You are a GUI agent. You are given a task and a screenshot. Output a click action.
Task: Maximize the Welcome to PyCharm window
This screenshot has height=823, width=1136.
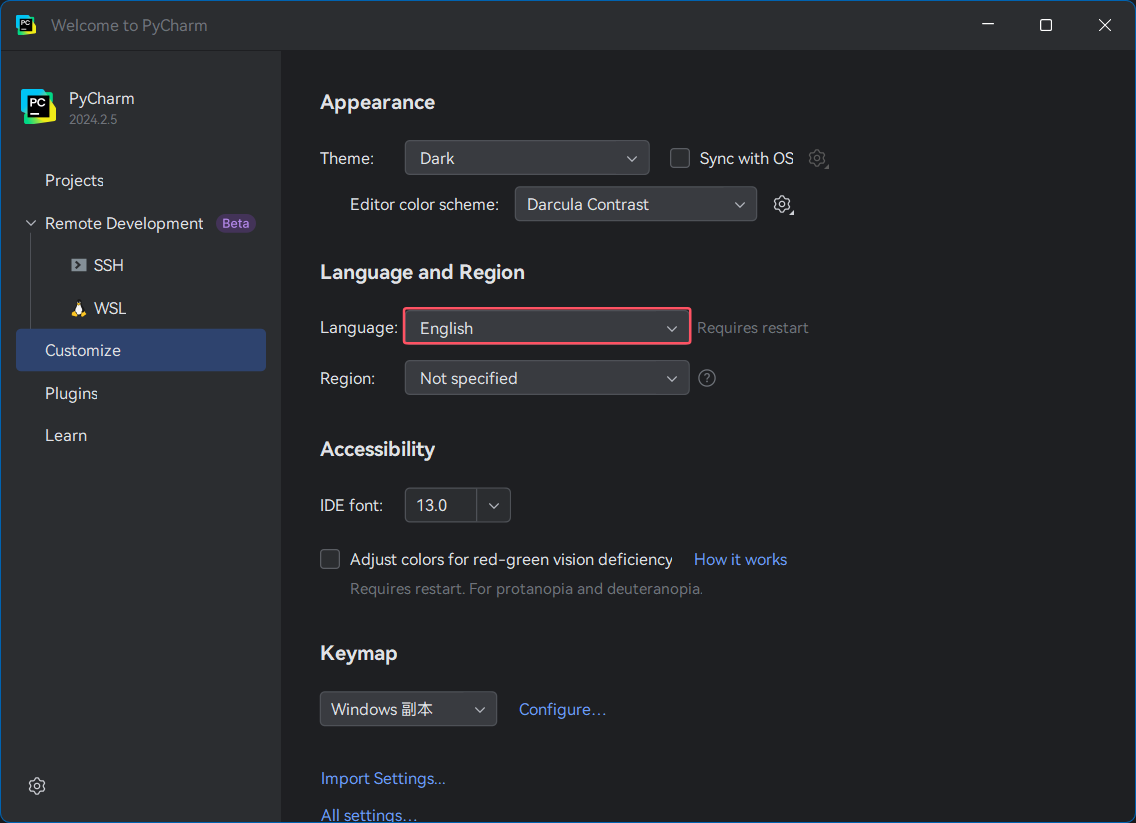[x=1045, y=25]
